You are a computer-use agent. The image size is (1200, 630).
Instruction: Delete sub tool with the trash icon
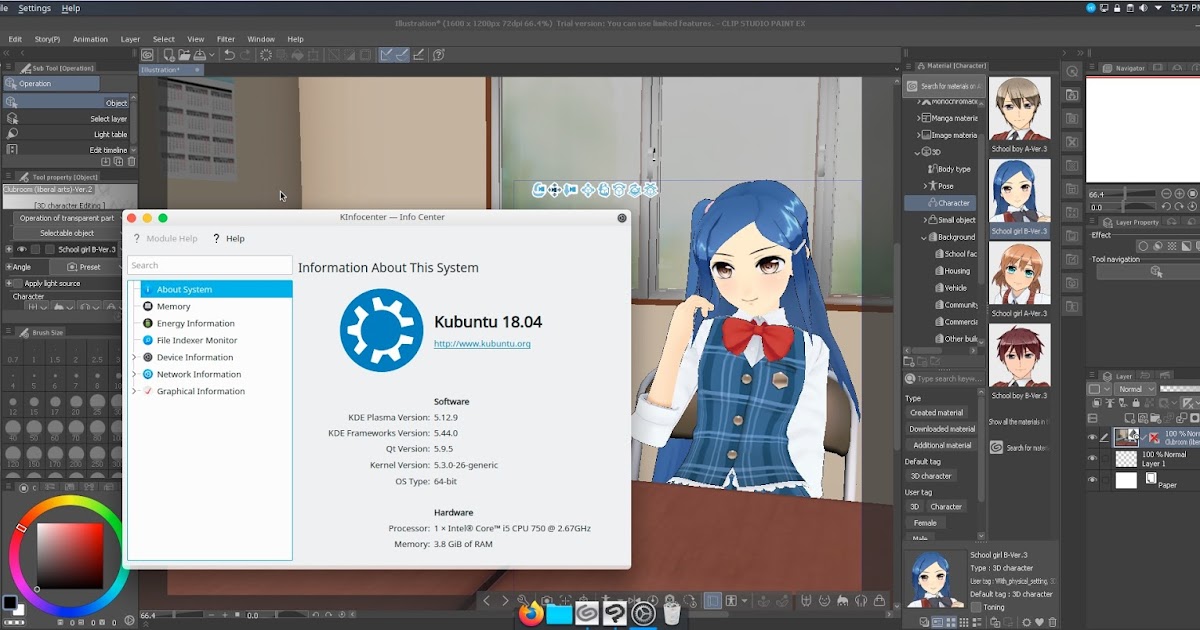tap(131, 161)
